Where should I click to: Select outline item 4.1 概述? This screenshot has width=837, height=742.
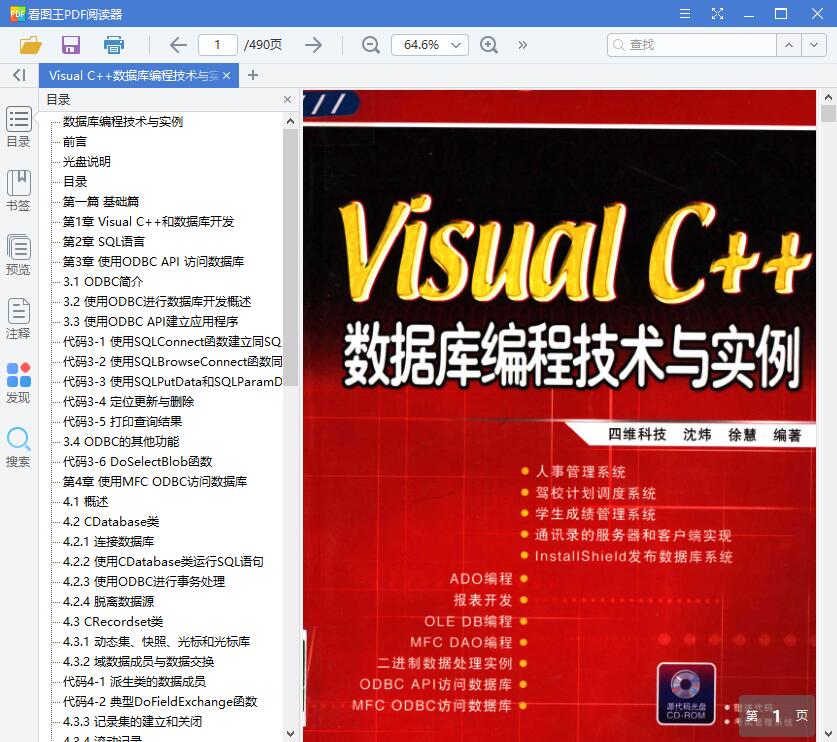tap(85, 502)
